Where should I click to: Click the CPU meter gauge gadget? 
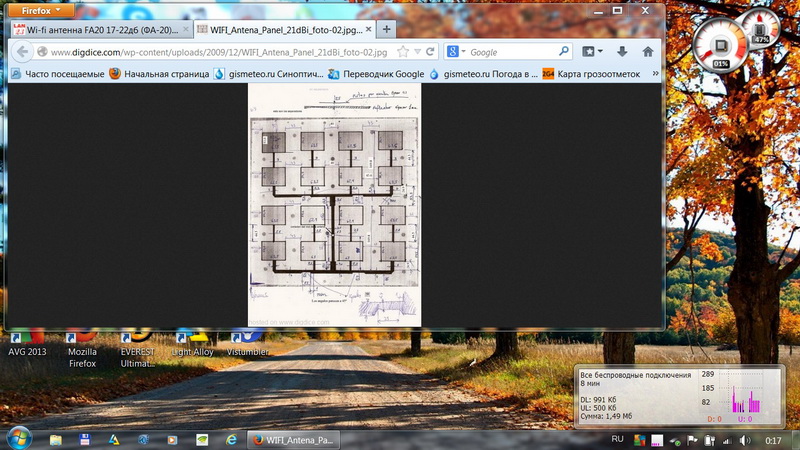point(719,46)
